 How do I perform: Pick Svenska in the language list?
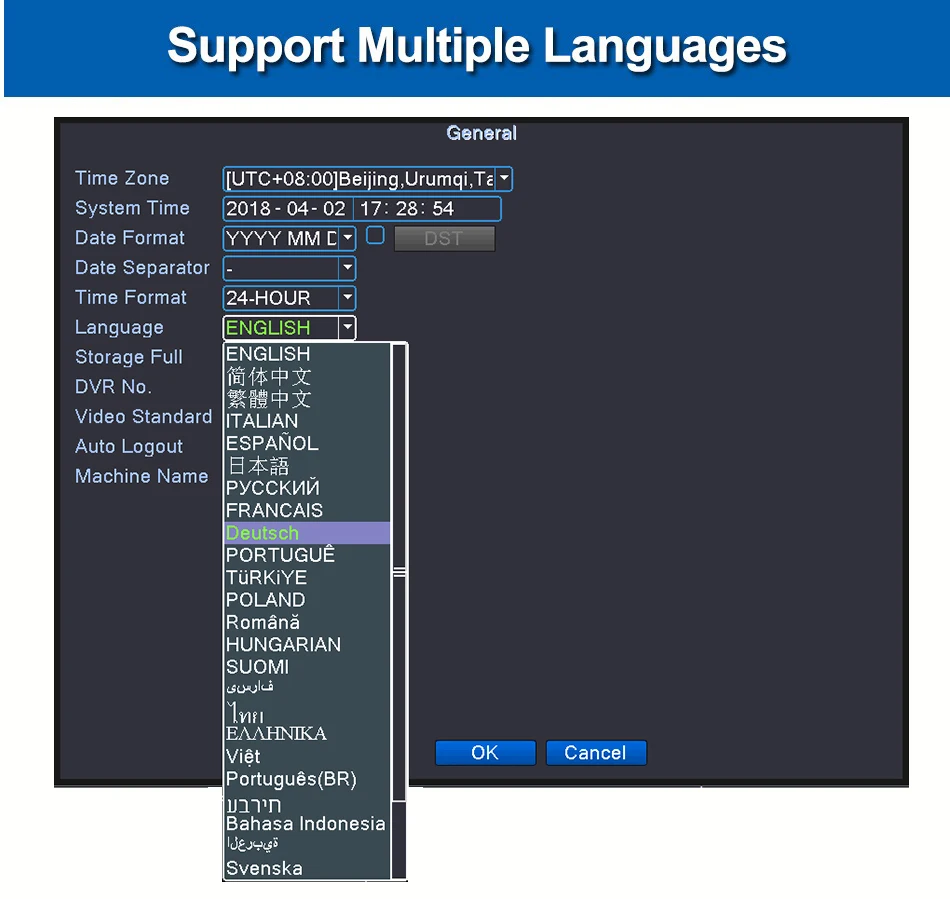tap(307, 868)
